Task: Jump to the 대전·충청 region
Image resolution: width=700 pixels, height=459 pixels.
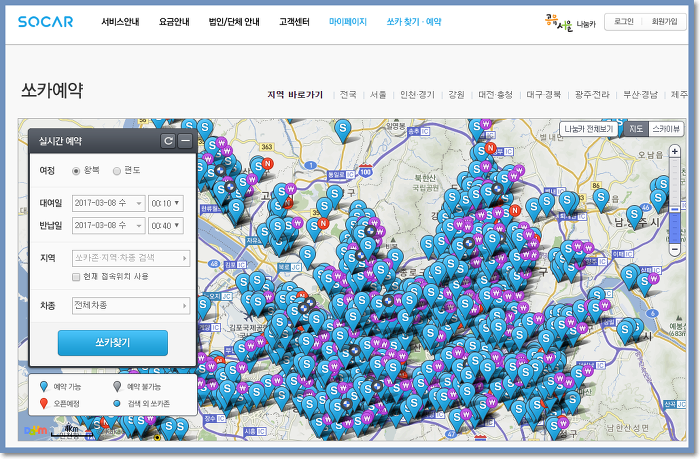Action: click(x=496, y=94)
